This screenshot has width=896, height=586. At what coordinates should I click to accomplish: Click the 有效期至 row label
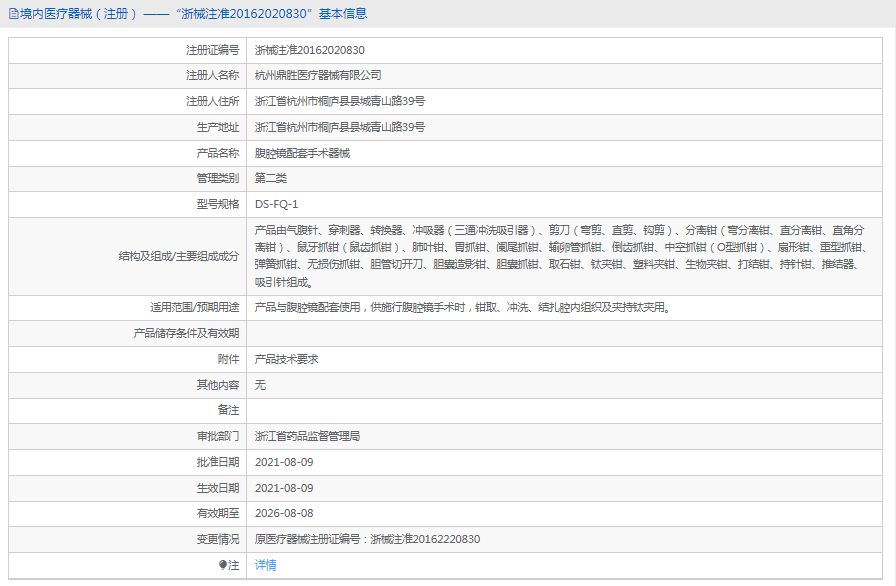point(218,513)
